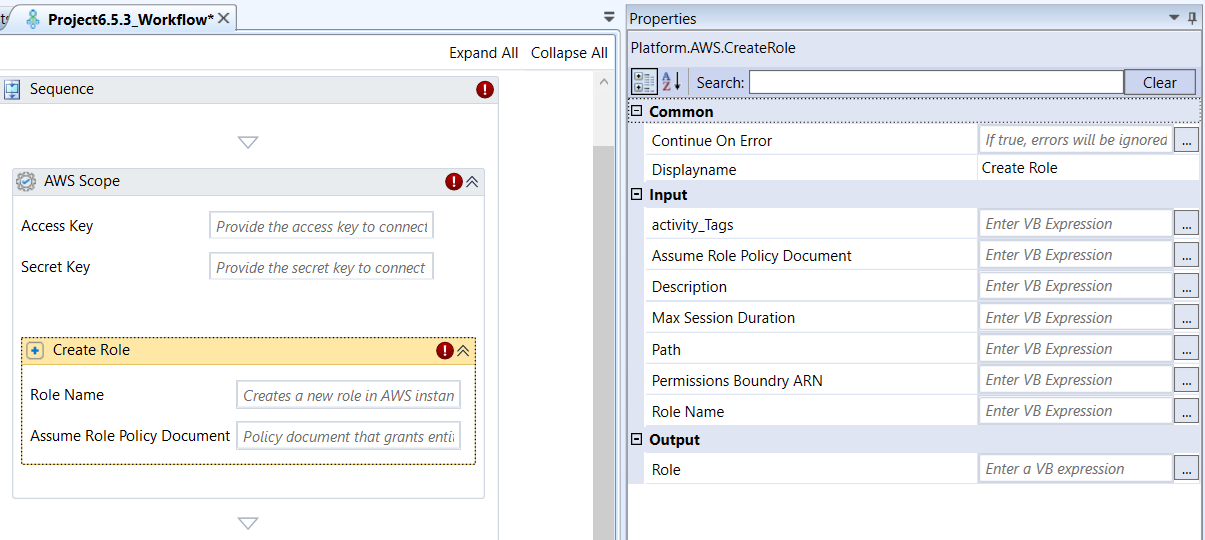Click the Create Role error indicator icon
The width and height of the screenshot is (1205, 540).
pos(445,351)
